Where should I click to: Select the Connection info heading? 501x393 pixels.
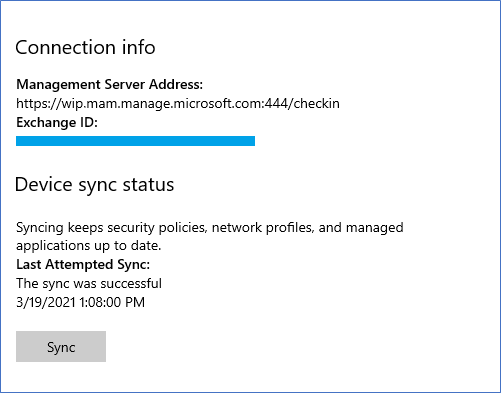point(85,47)
